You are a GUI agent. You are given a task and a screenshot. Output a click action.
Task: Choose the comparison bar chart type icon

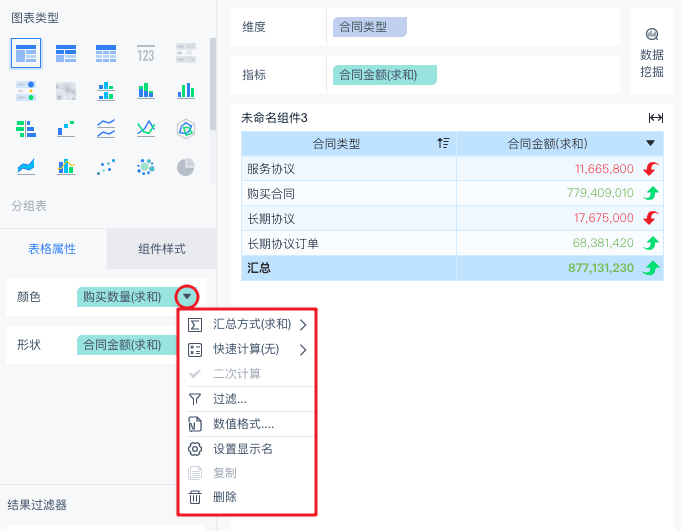(26, 129)
